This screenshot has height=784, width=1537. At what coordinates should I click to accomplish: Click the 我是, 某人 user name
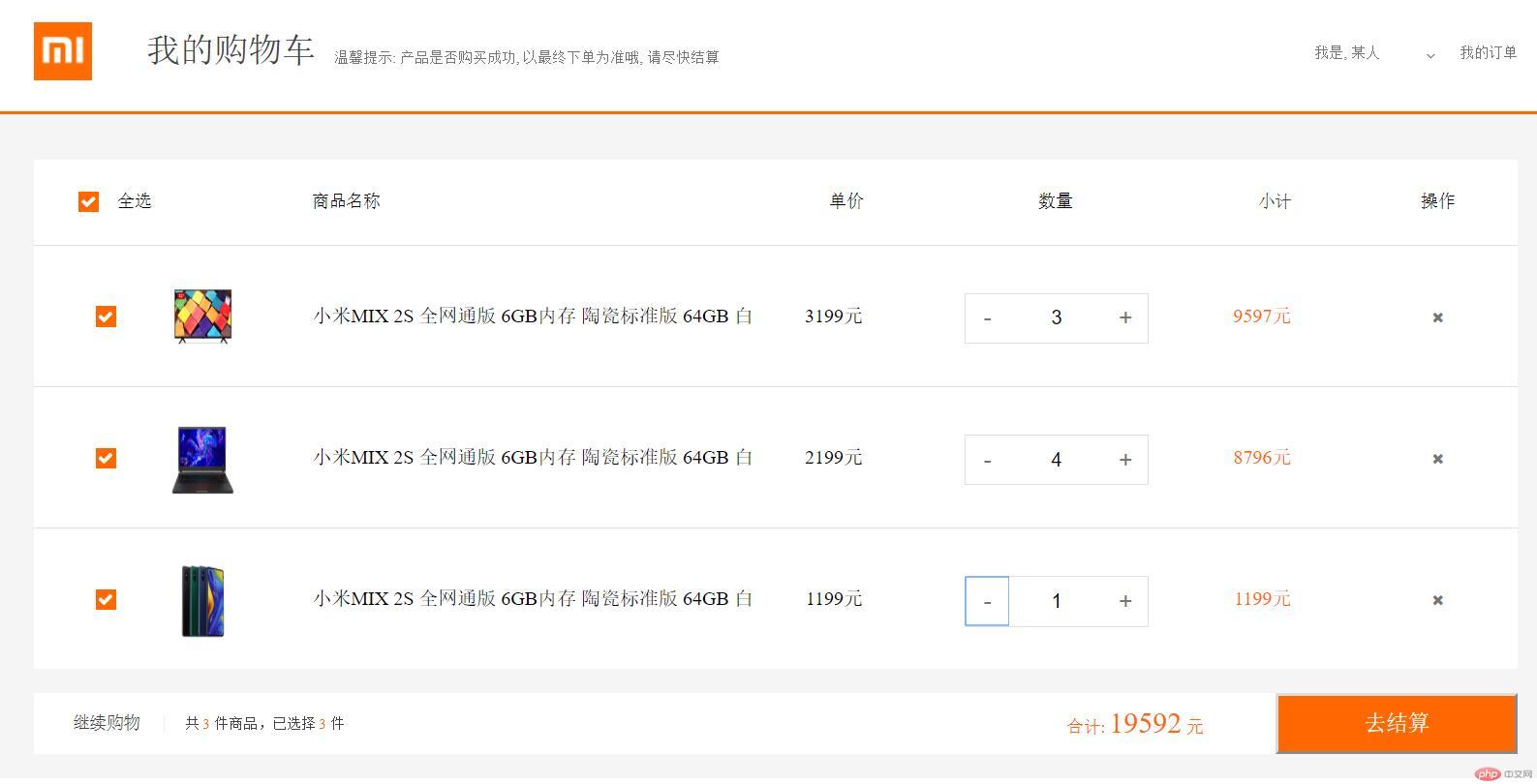pos(1346,52)
